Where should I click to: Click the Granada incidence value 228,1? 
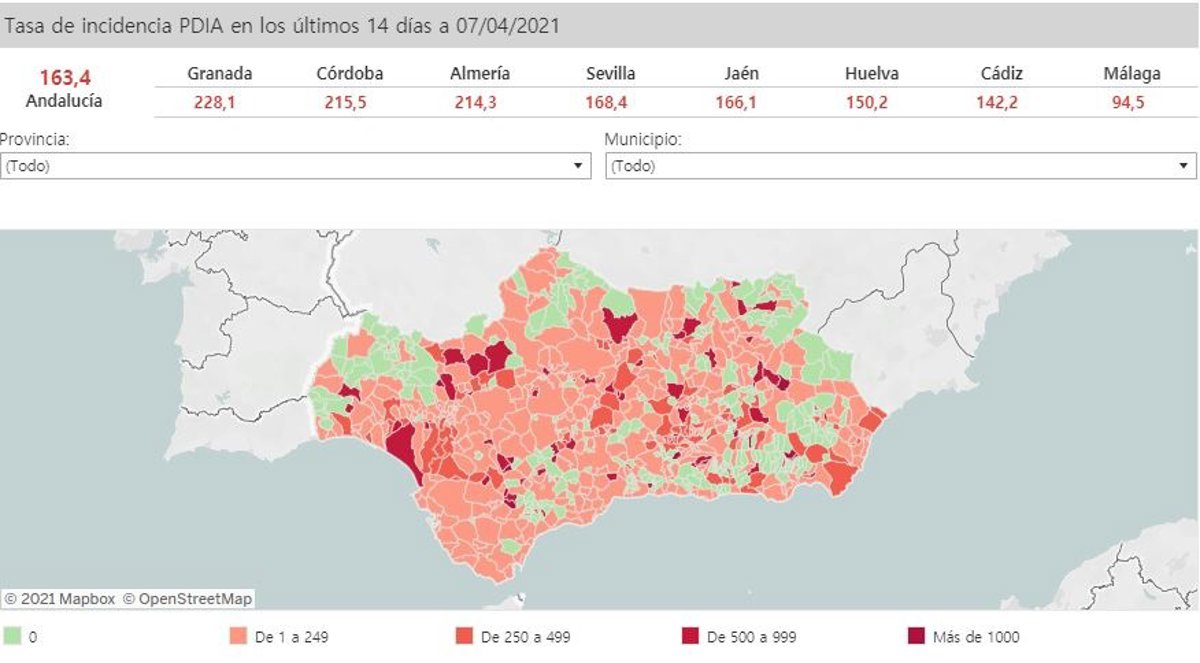[214, 102]
